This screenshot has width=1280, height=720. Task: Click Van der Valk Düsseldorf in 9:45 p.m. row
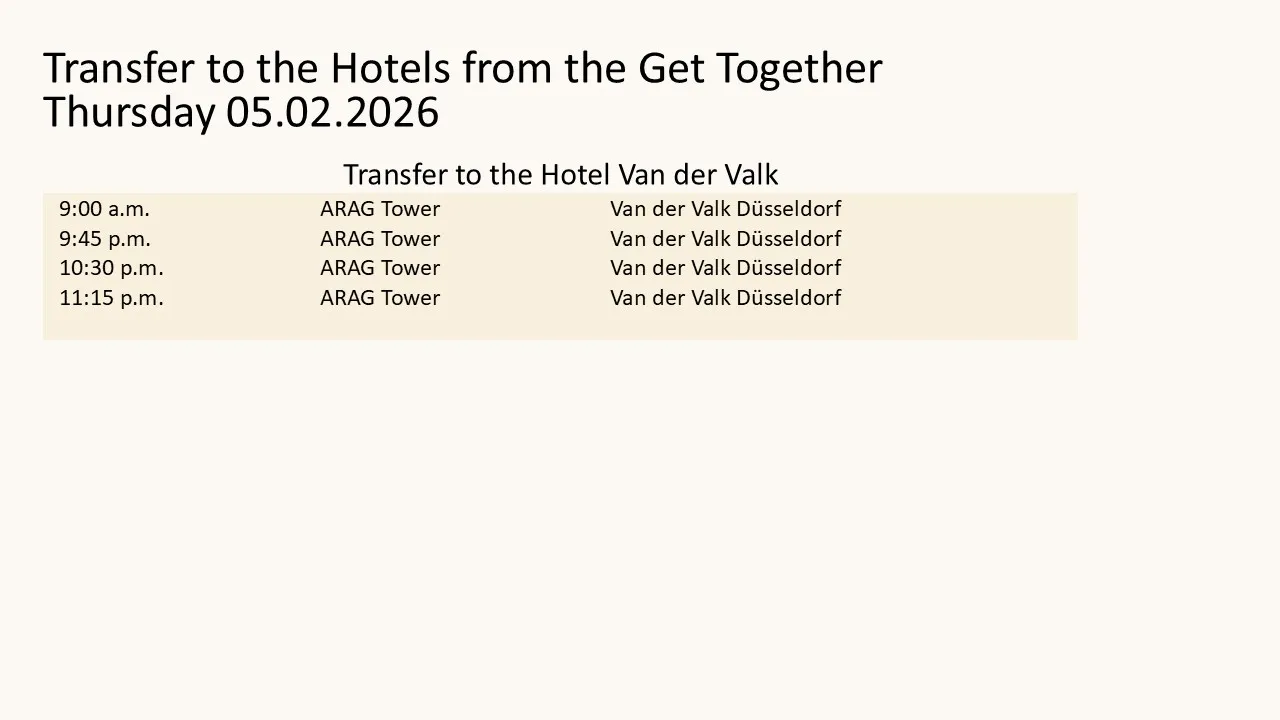coord(725,239)
